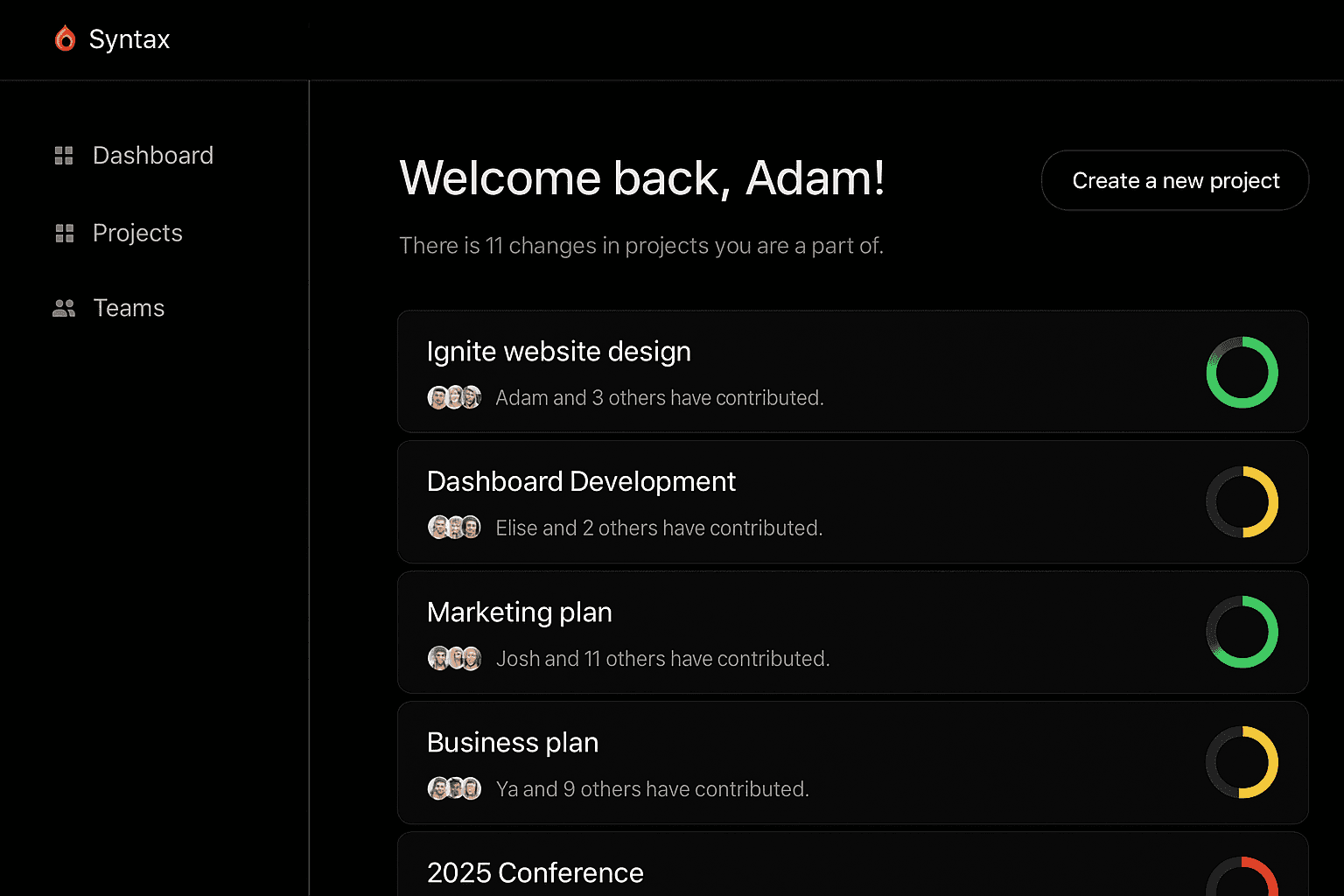Click contributor avatars on Marketing plan
1344x896 pixels.
(454, 658)
